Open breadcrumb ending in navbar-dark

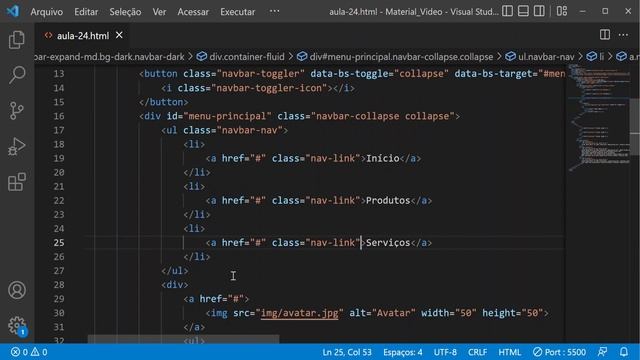coord(110,57)
